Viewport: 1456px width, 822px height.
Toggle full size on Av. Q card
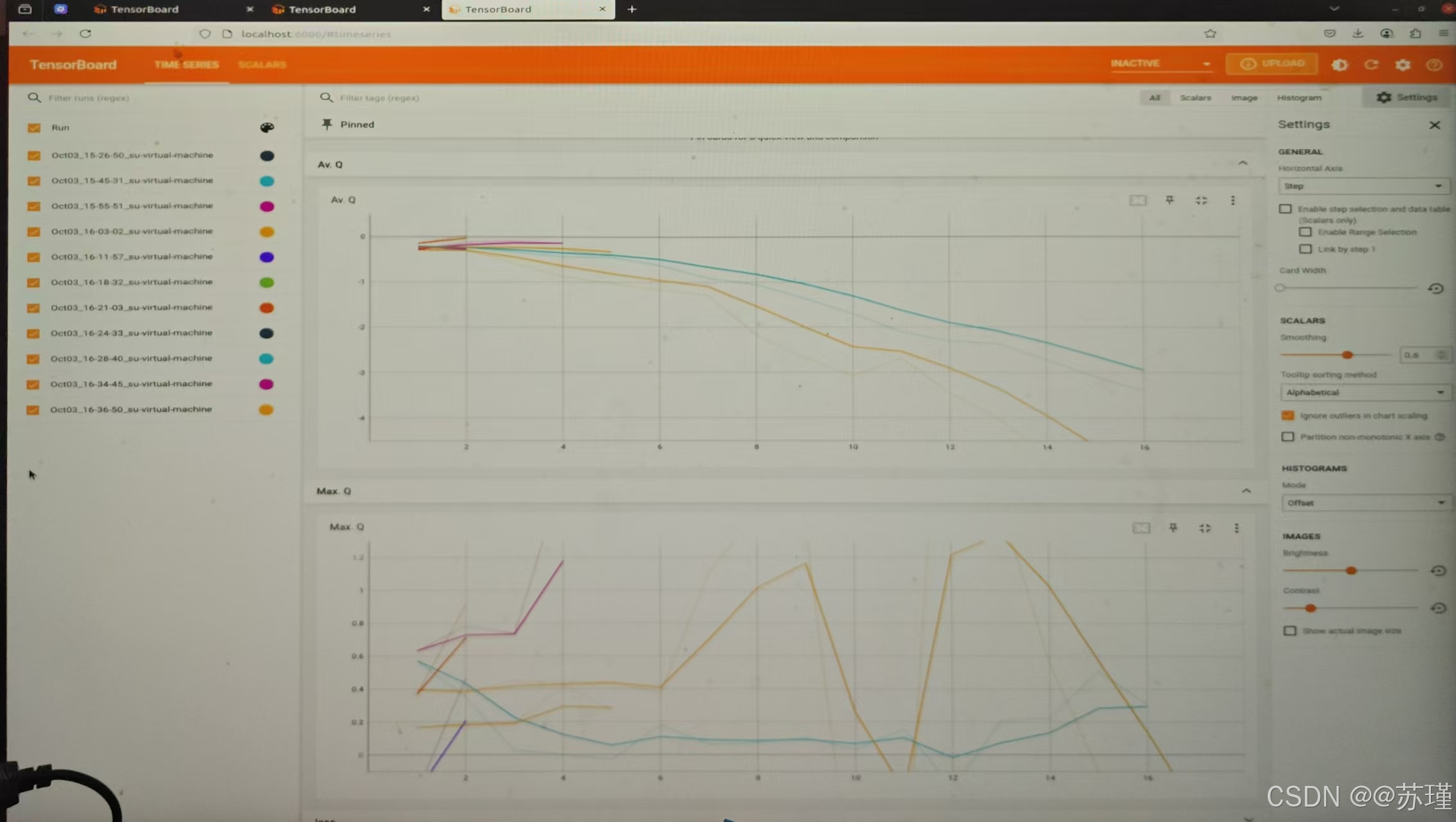1201,200
